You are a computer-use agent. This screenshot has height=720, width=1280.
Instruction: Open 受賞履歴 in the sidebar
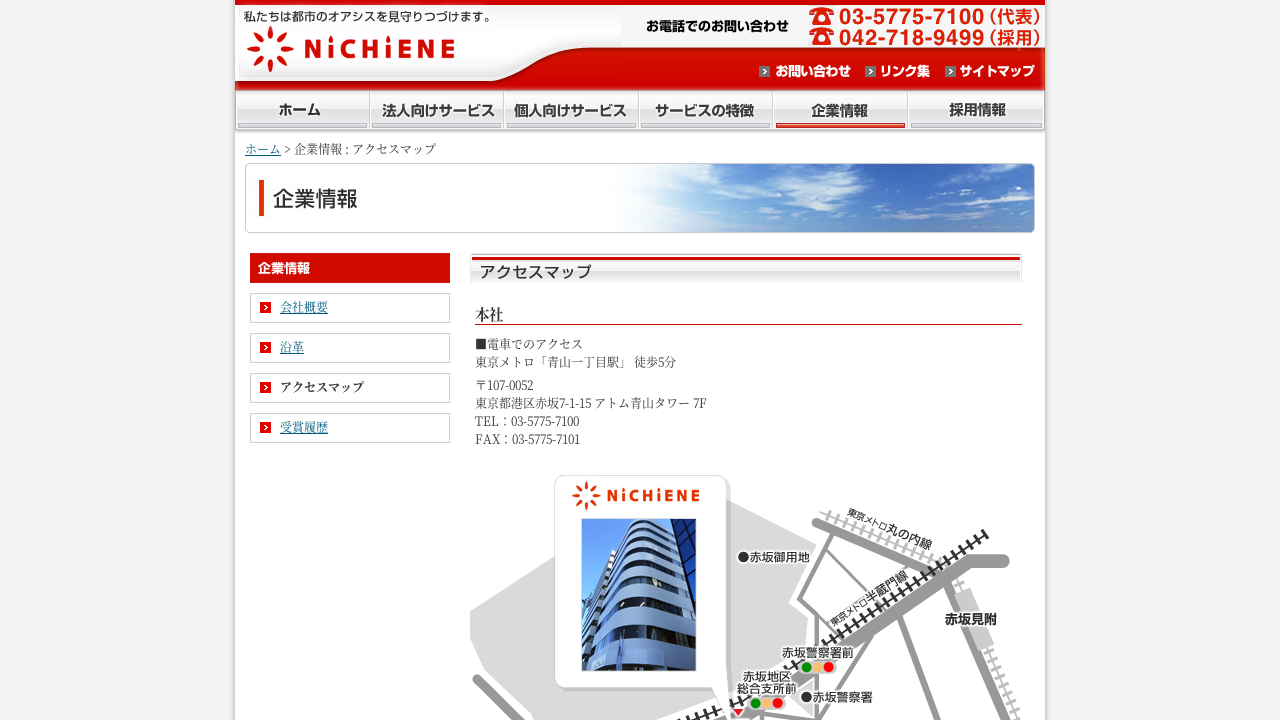[304, 428]
